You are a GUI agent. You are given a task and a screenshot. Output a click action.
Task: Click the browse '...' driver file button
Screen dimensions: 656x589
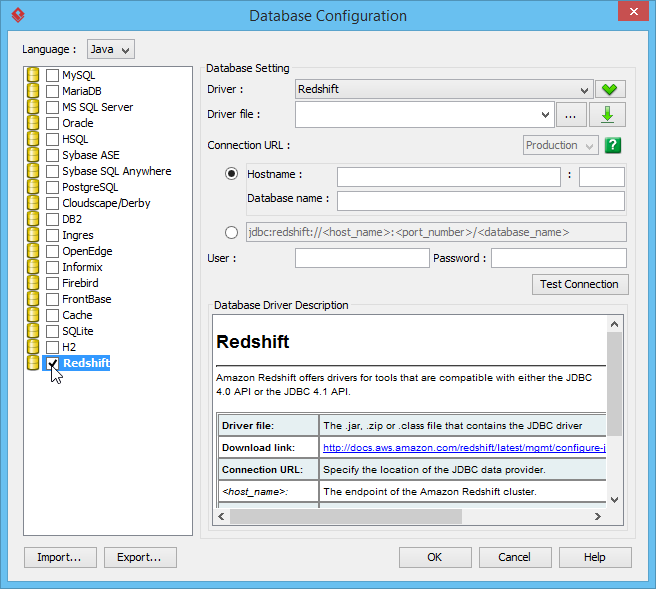coord(571,115)
